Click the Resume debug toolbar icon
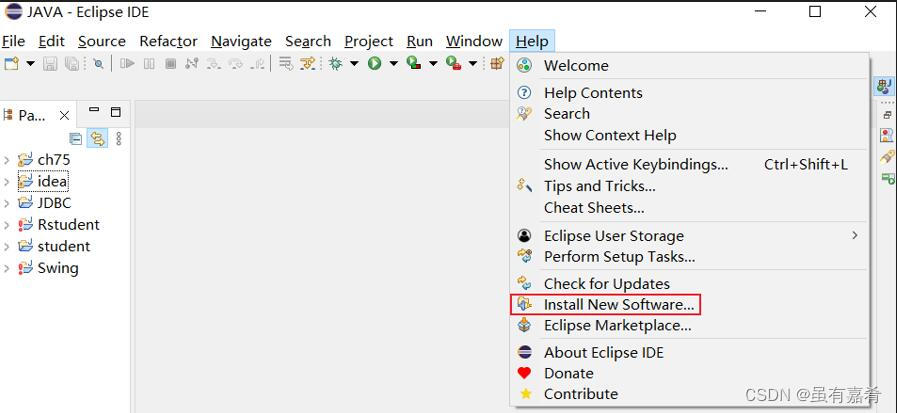897x413 pixels. (x=127, y=63)
